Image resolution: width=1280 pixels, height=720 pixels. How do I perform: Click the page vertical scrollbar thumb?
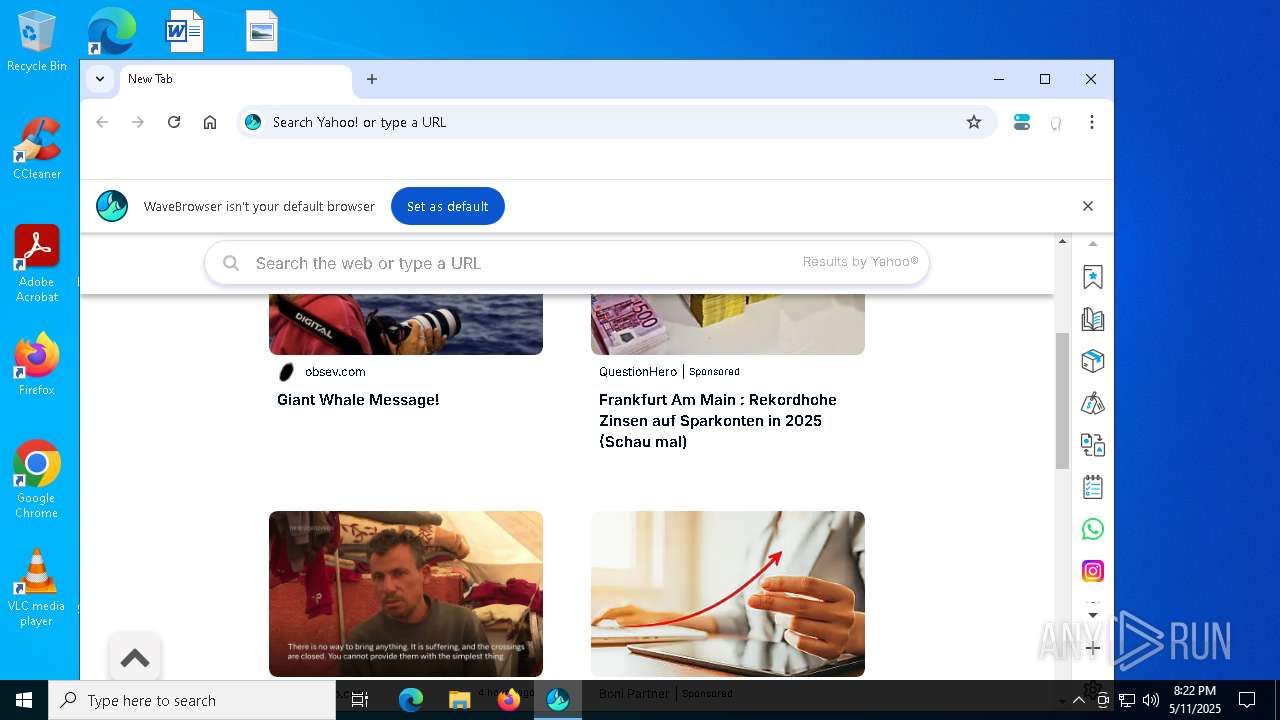coord(1062,401)
